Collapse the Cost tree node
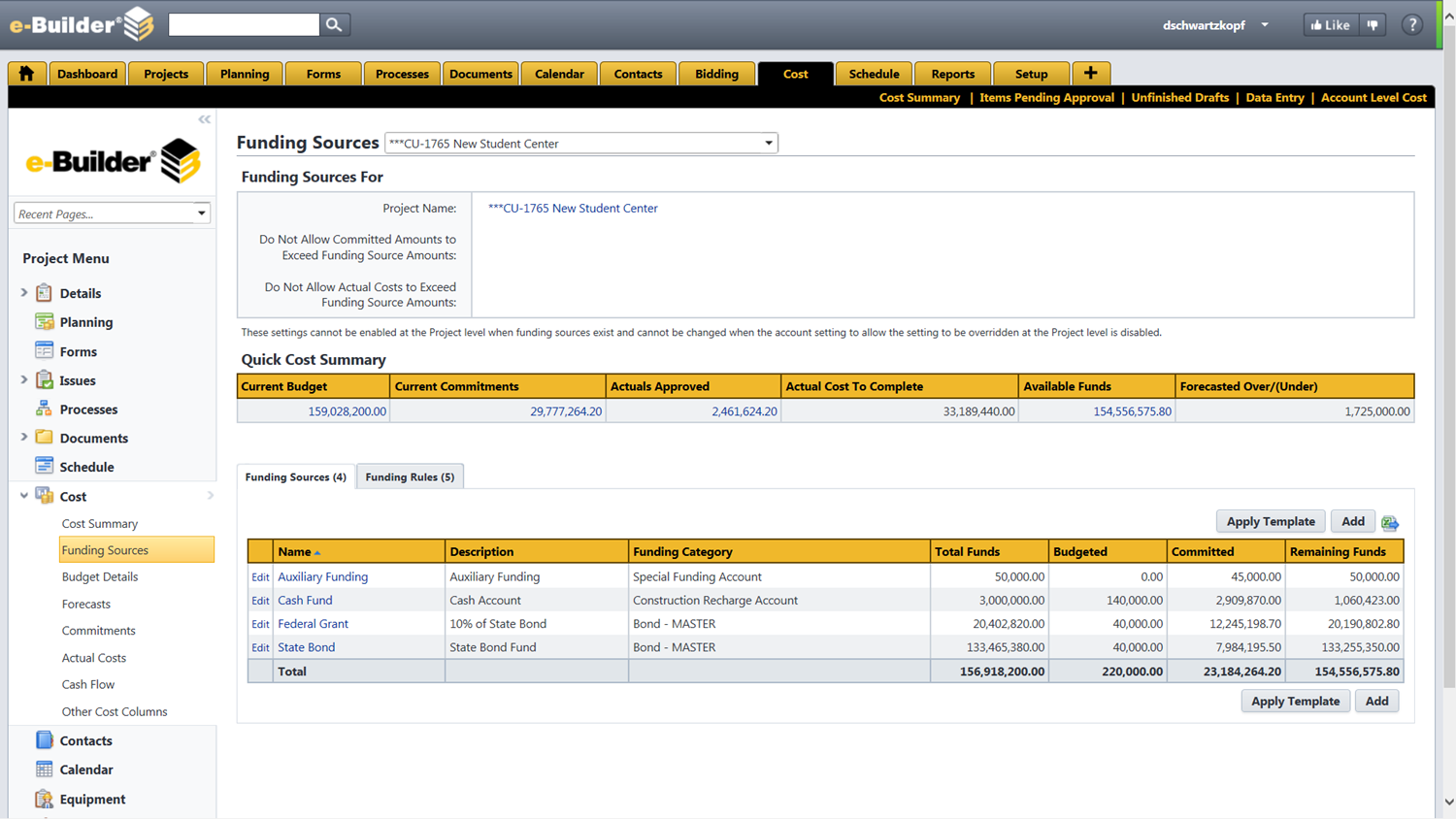The image size is (1456, 819). click(x=24, y=495)
